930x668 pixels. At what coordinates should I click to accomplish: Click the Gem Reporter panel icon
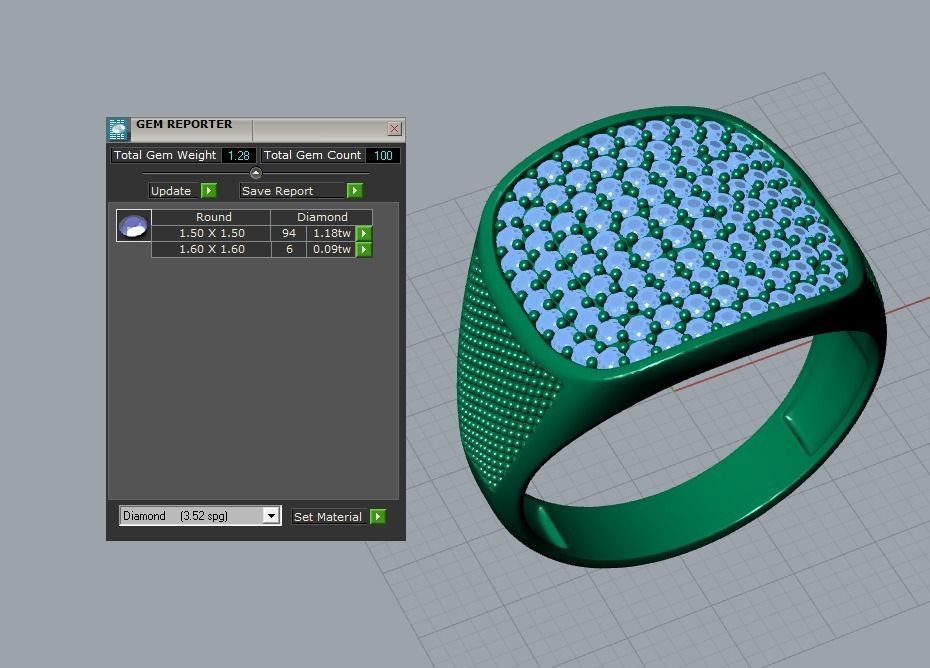[118, 129]
